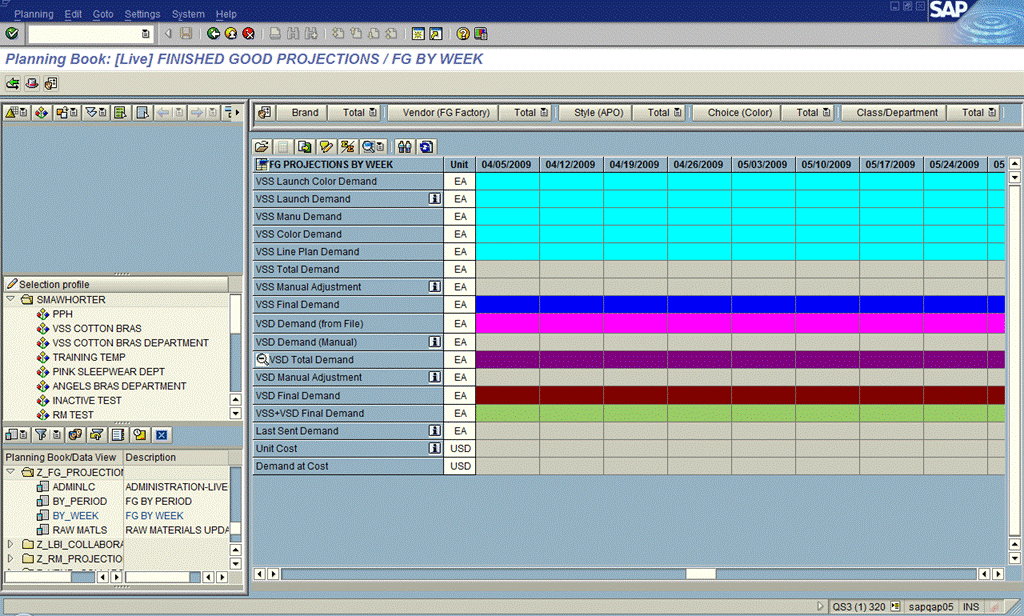Open the Settings menu
Screen dimensions: 1024x616
click(x=142, y=14)
